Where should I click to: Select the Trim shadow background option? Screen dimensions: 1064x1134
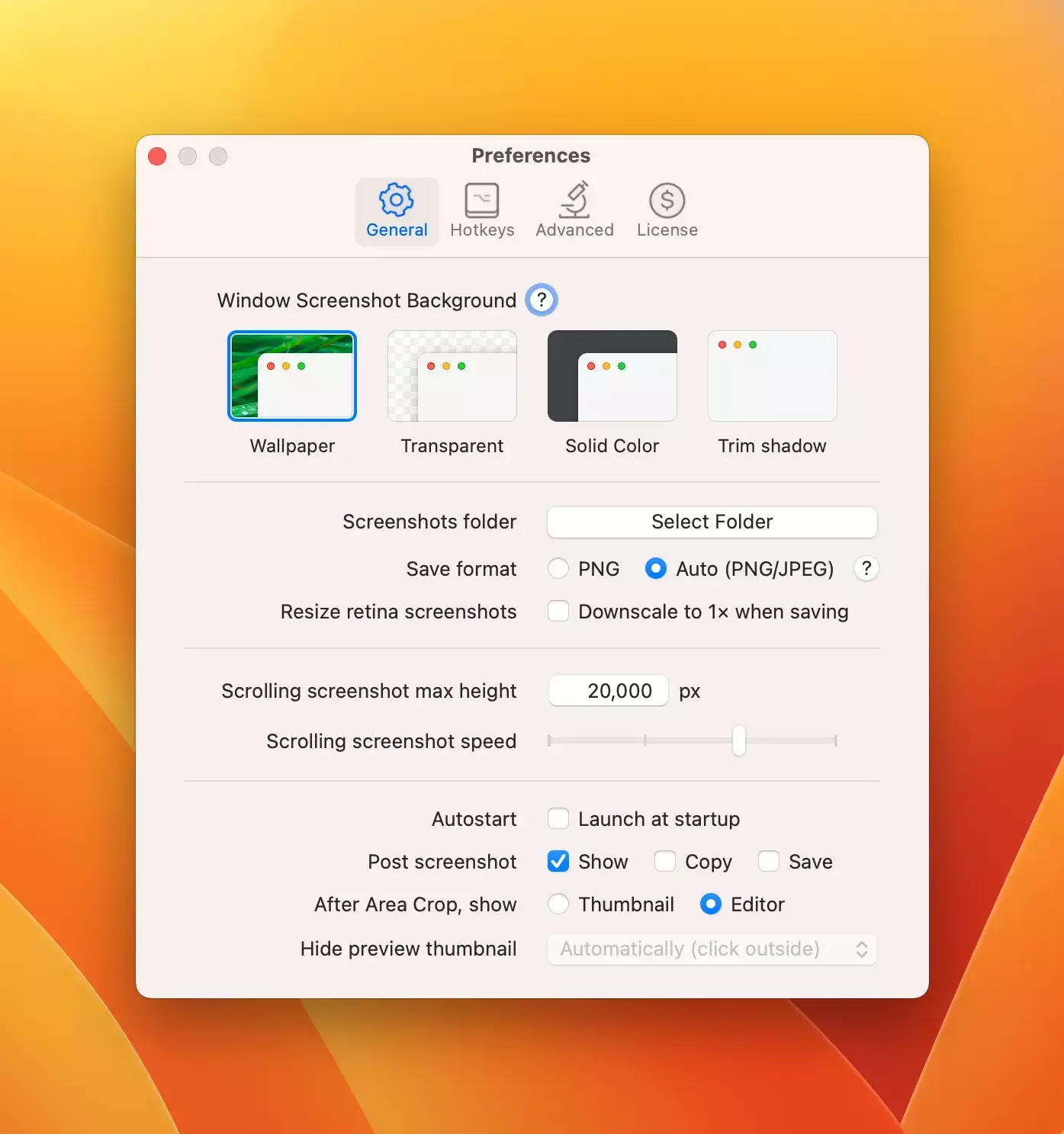point(772,376)
